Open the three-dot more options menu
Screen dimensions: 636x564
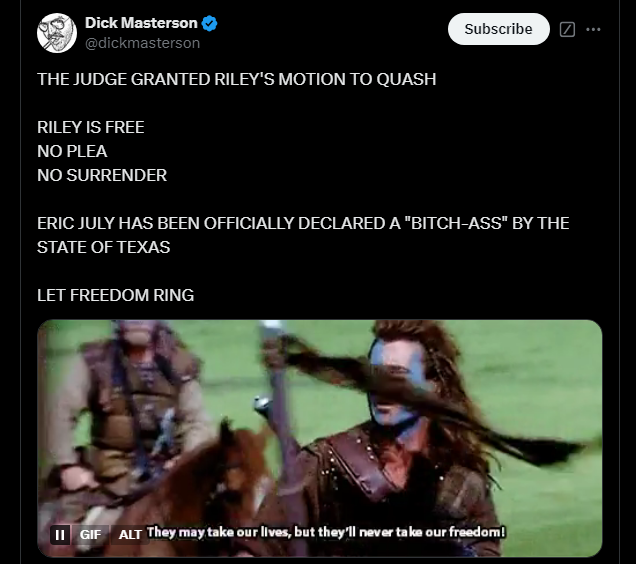[x=593, y=29]
